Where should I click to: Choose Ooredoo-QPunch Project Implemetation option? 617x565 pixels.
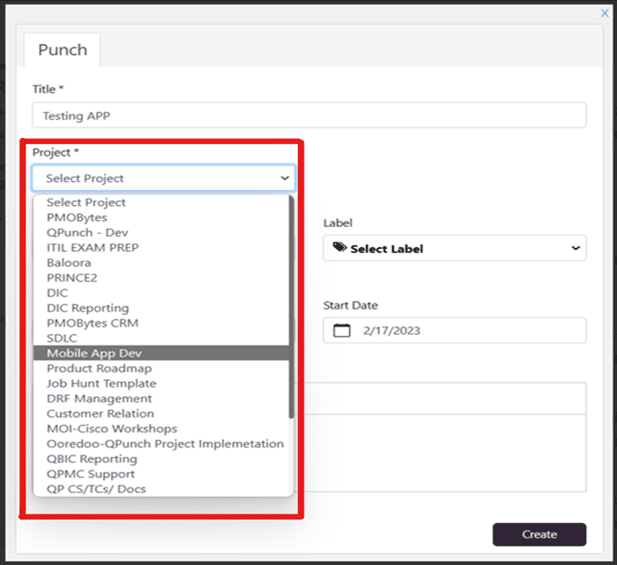[x=165, y=444]
